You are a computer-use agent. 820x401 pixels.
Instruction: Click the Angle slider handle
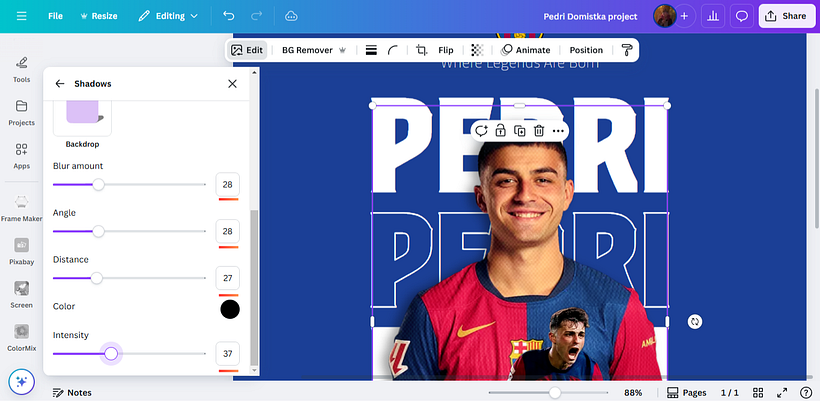point(98,231)
